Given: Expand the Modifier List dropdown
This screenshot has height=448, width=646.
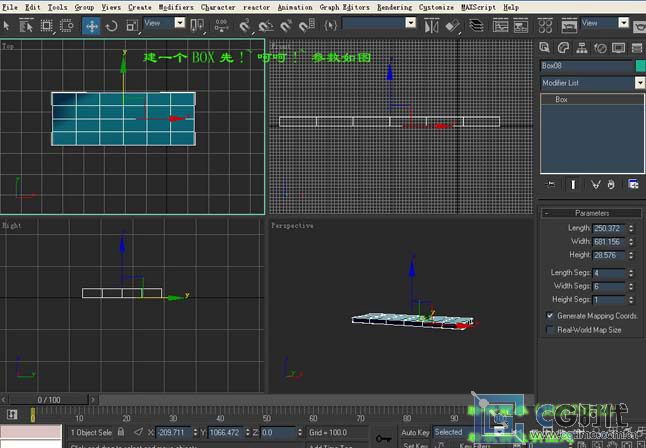Looking at the screenshot, I should coord(640,83).
